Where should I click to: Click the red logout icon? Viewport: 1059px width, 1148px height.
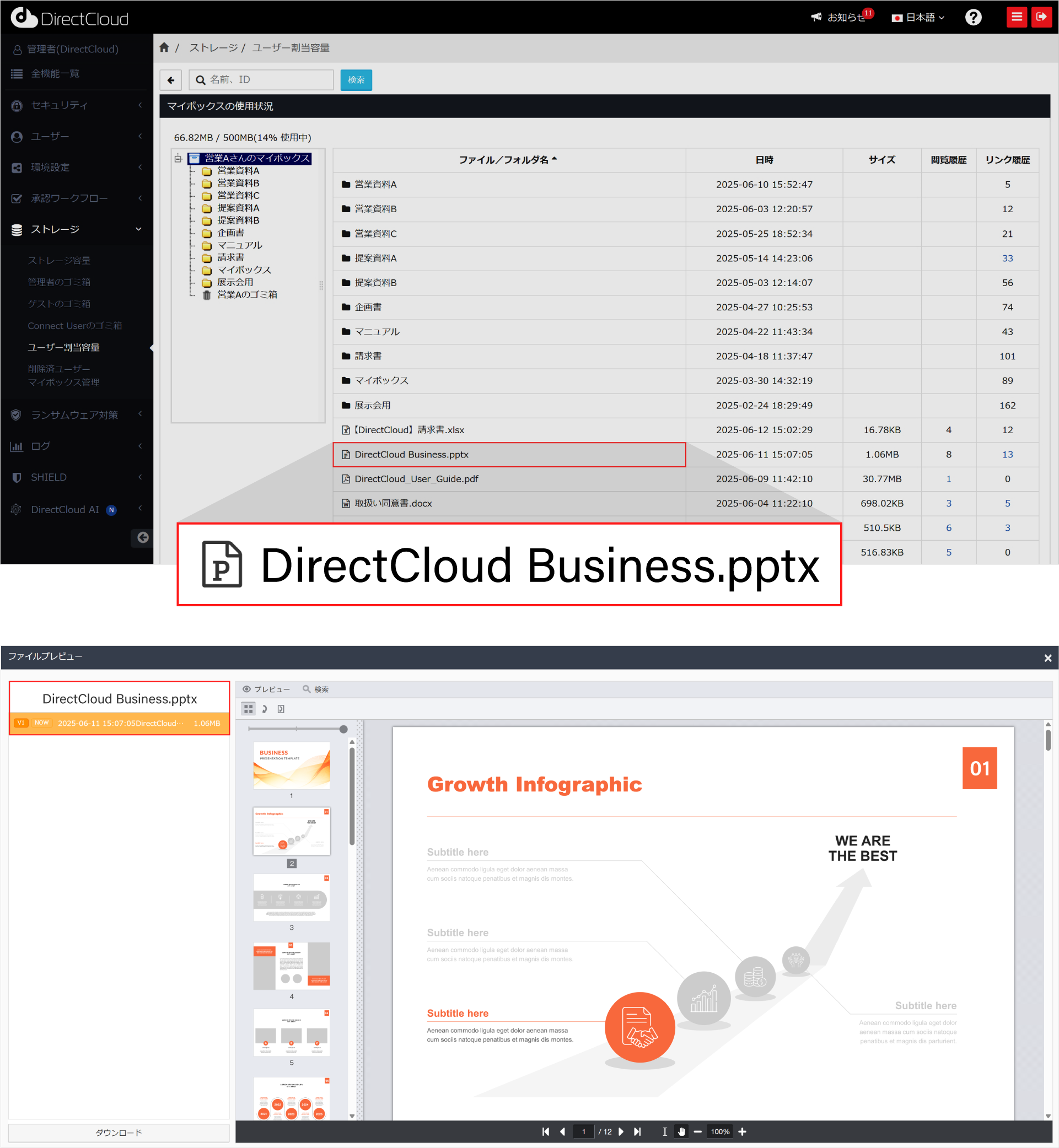click(1041, 17)
